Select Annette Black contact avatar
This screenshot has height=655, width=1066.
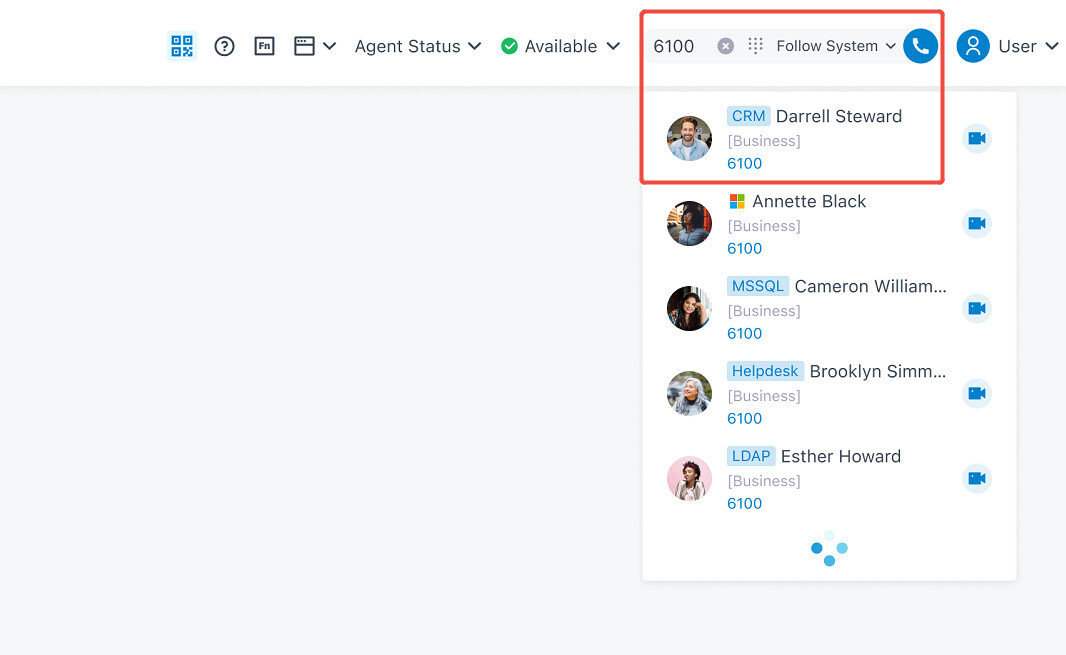pyautogui.click(x=689, y=223)
